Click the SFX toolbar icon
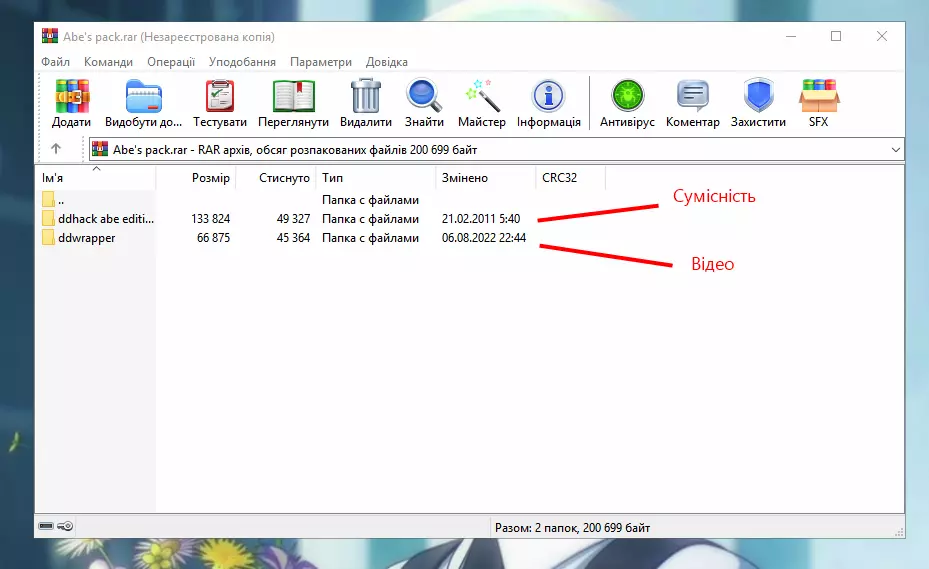Image resolution: width=929 pixels, height=569 pixels. (x=819, y=96)
